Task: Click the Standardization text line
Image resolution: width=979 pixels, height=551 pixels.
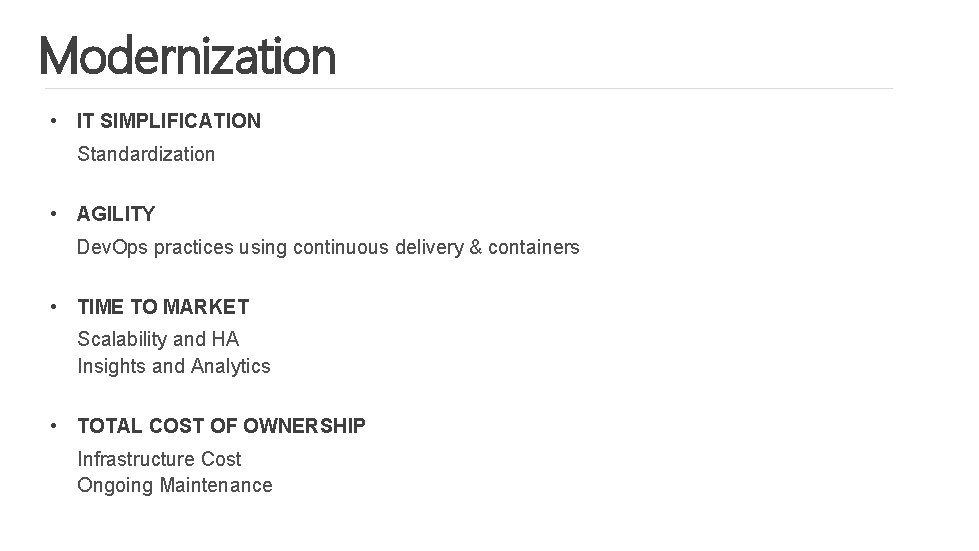Action: pos(146,154)
